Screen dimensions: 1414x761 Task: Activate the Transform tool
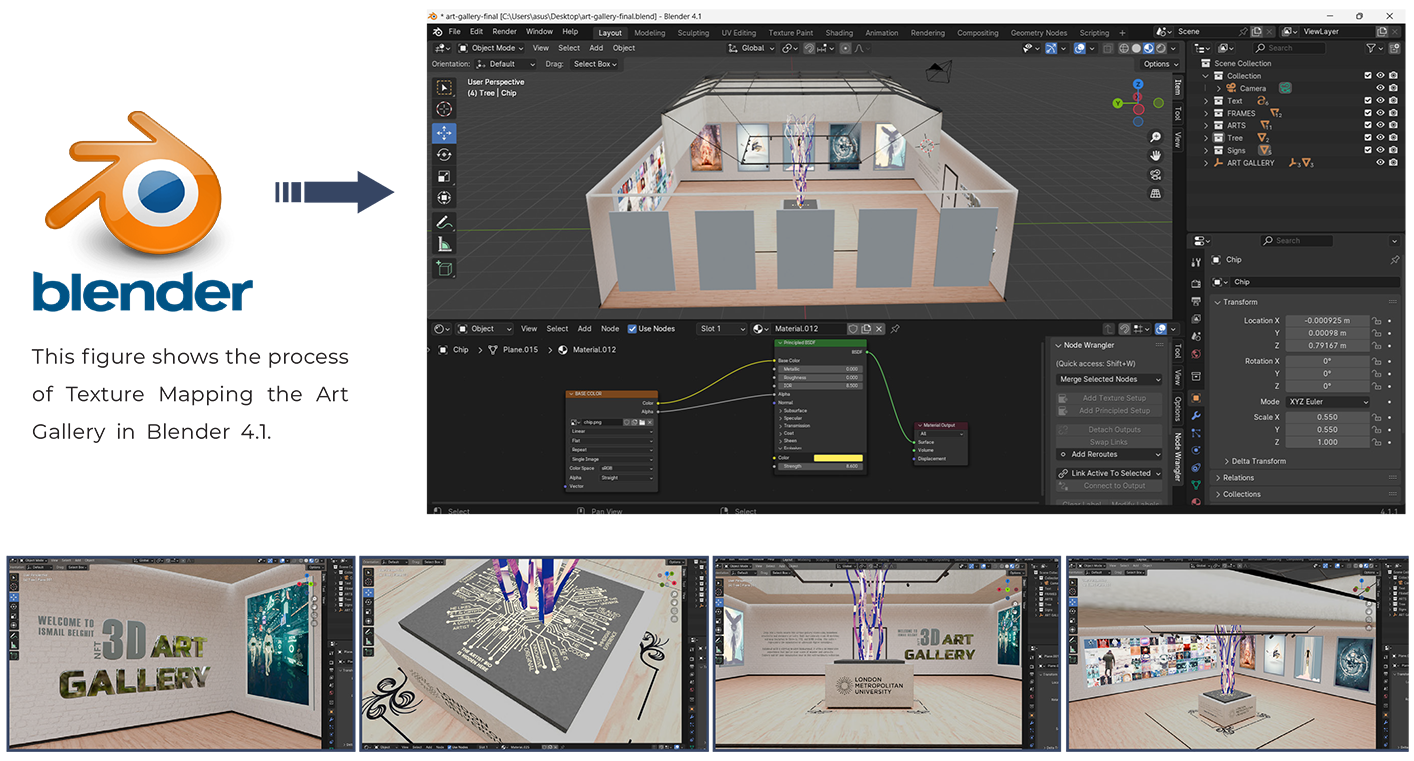pyautogui.click(x=444, y=198)
